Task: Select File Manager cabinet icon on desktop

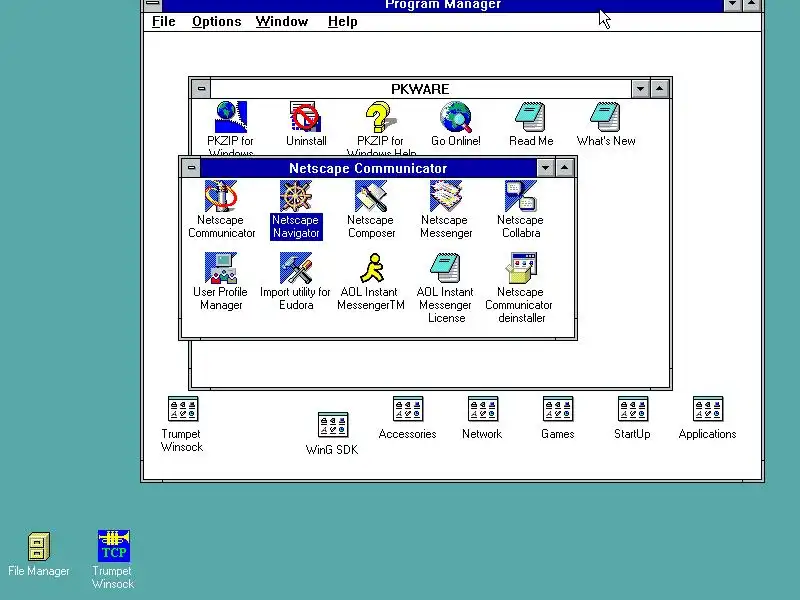Action: click(x=39, y=546)
